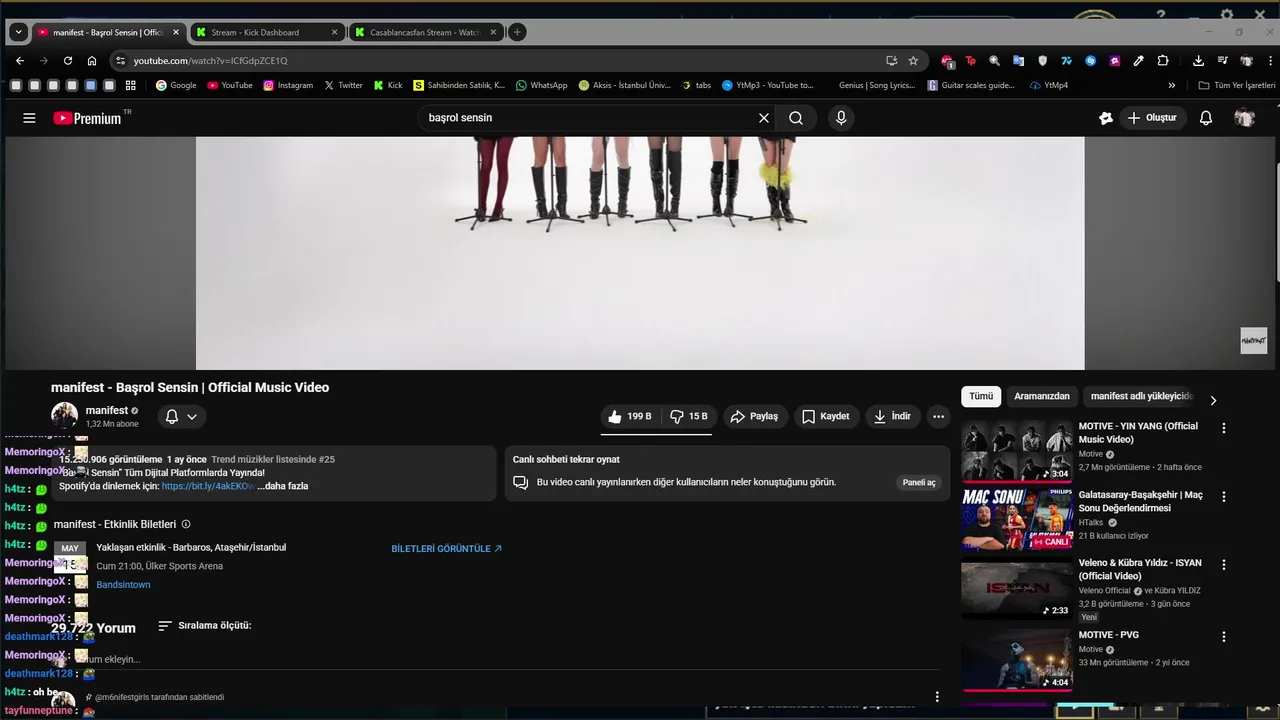
Task: Open the Spotify bit.ly link
Action: (x=208, y=486)
